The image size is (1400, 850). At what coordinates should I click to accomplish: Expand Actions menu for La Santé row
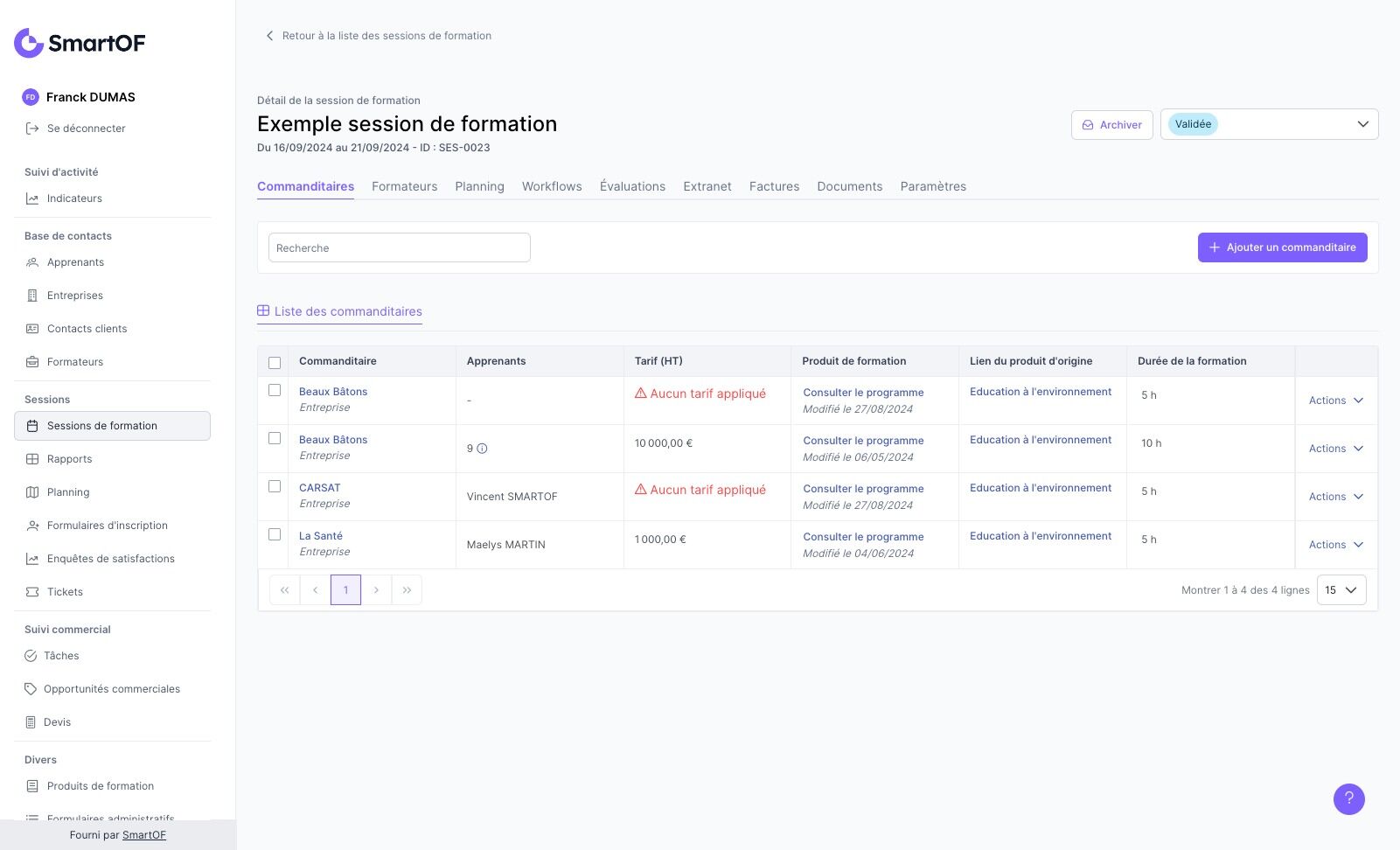point(1335,545)
